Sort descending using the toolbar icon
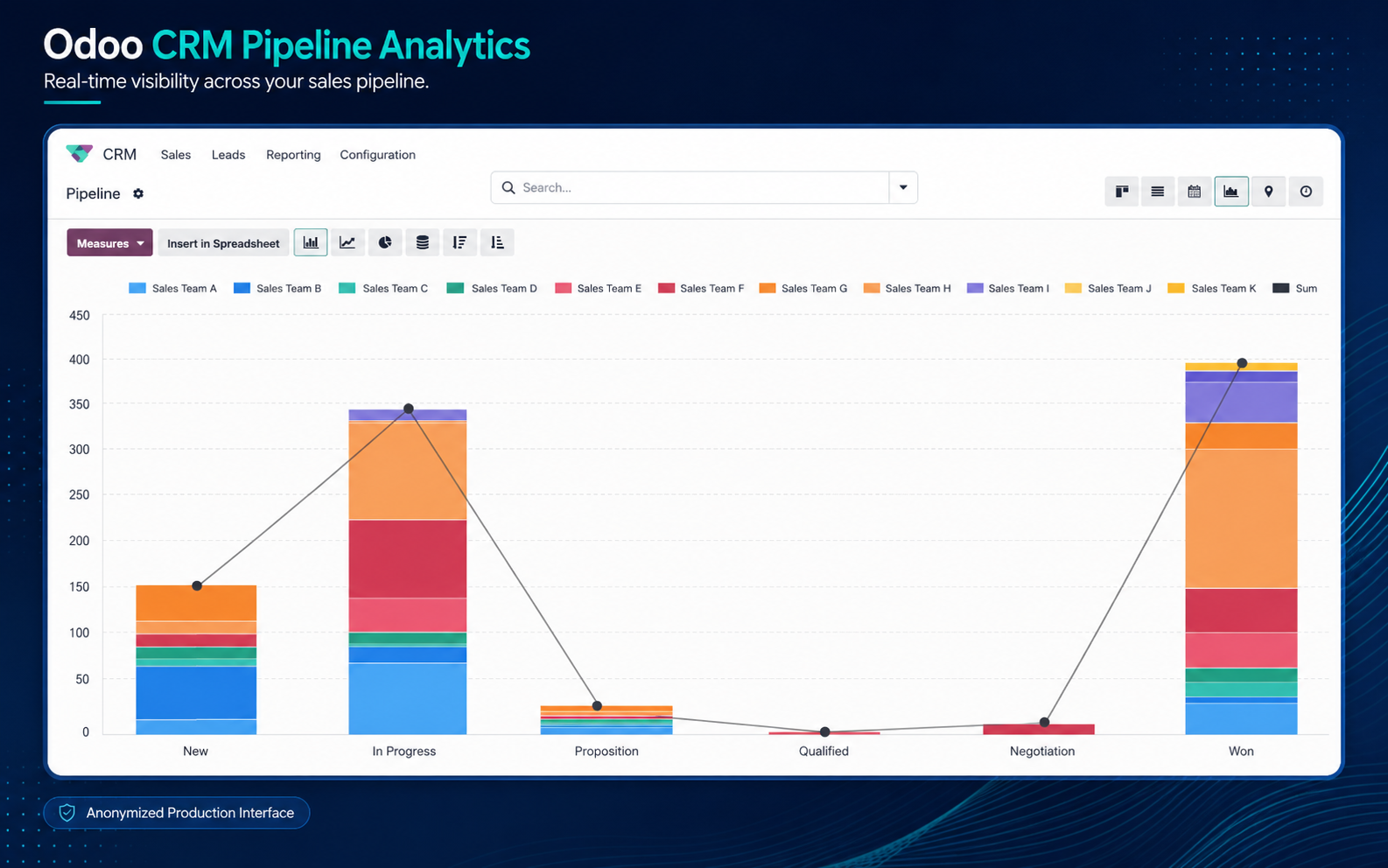This screenshot has height=868, width=1388. pyautogui.click(x=459, y=242)
